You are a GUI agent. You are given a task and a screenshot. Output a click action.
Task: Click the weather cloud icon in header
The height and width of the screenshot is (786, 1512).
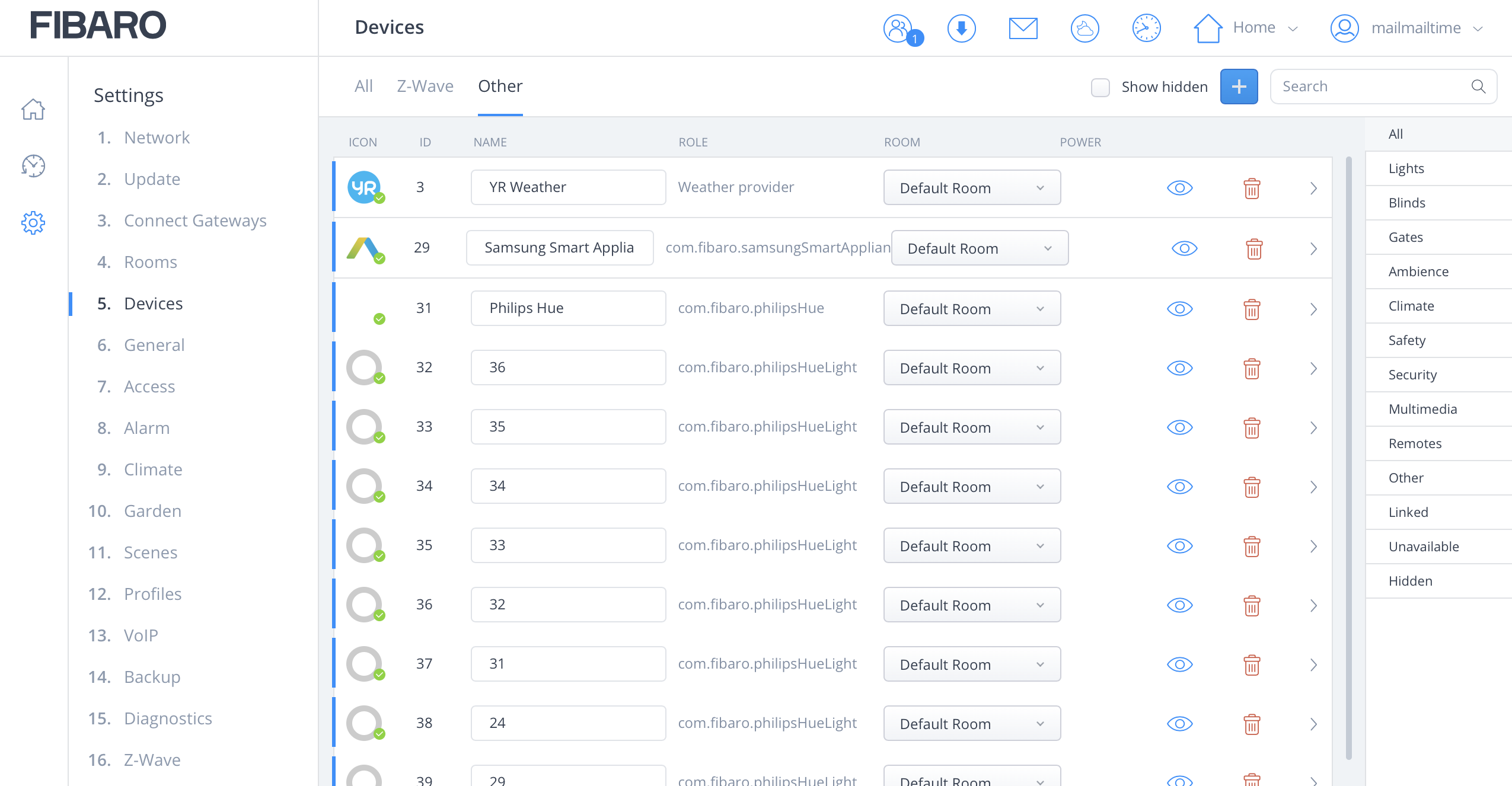(1084, 28)
